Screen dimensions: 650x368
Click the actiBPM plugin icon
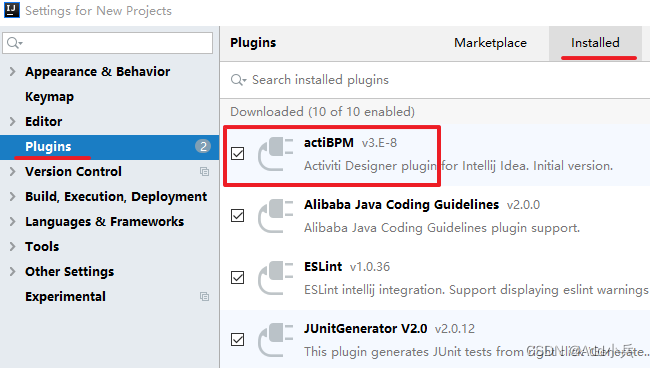coord(275,154)
